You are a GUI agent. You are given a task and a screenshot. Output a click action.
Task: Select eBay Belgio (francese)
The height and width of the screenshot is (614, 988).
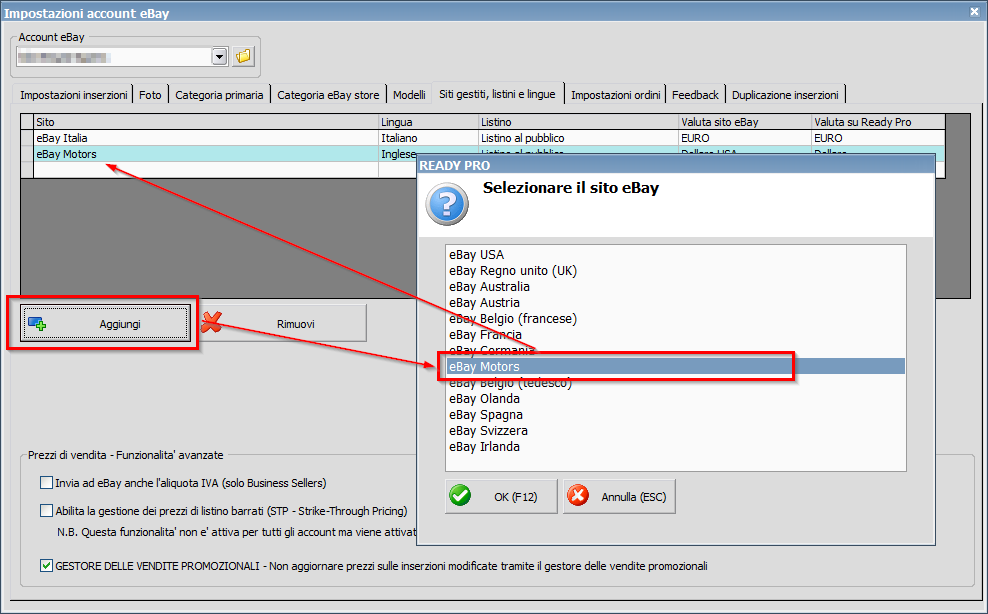coord(675,318)
